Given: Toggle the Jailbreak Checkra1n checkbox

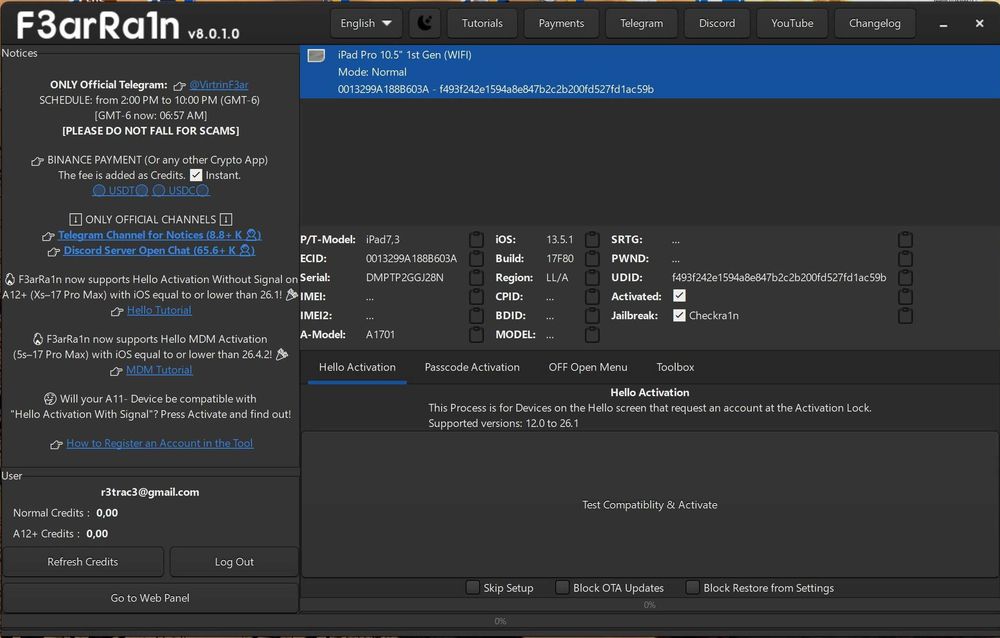Looking at the screenshot, I should 679,315.
